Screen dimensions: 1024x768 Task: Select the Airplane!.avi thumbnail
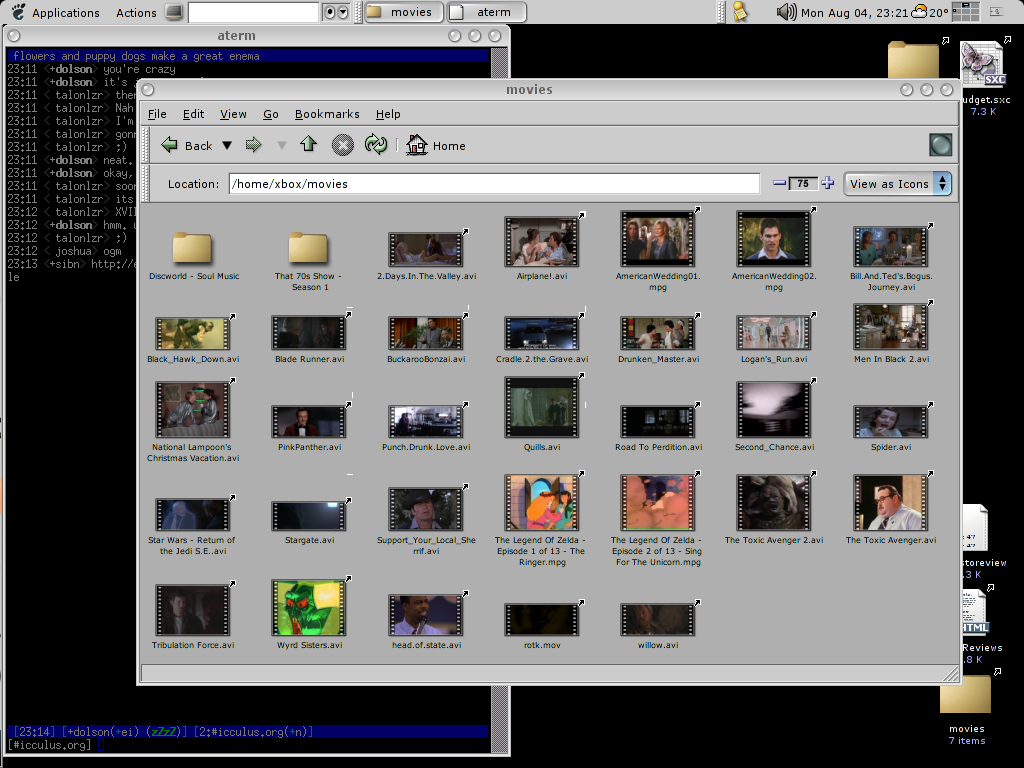[x=542, y=242]
